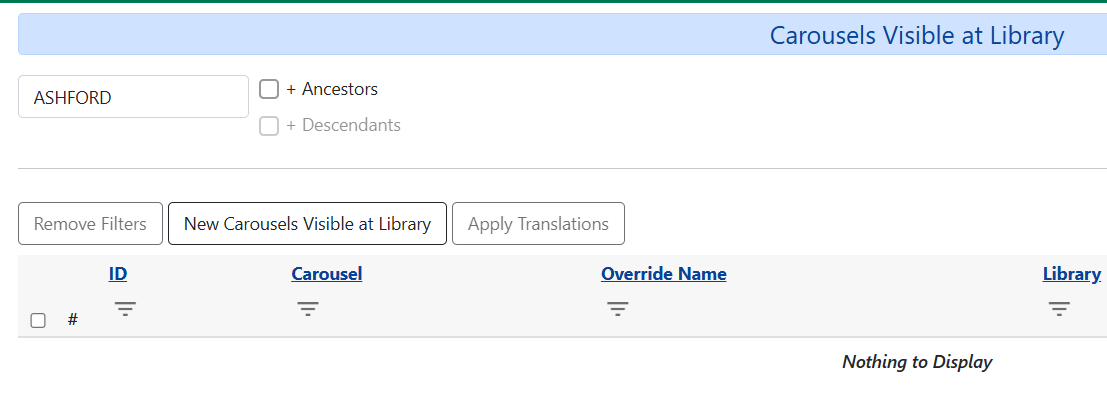Click the Override Name filter icon
This screenshot has width=1107, height=412.
point(618,309)
